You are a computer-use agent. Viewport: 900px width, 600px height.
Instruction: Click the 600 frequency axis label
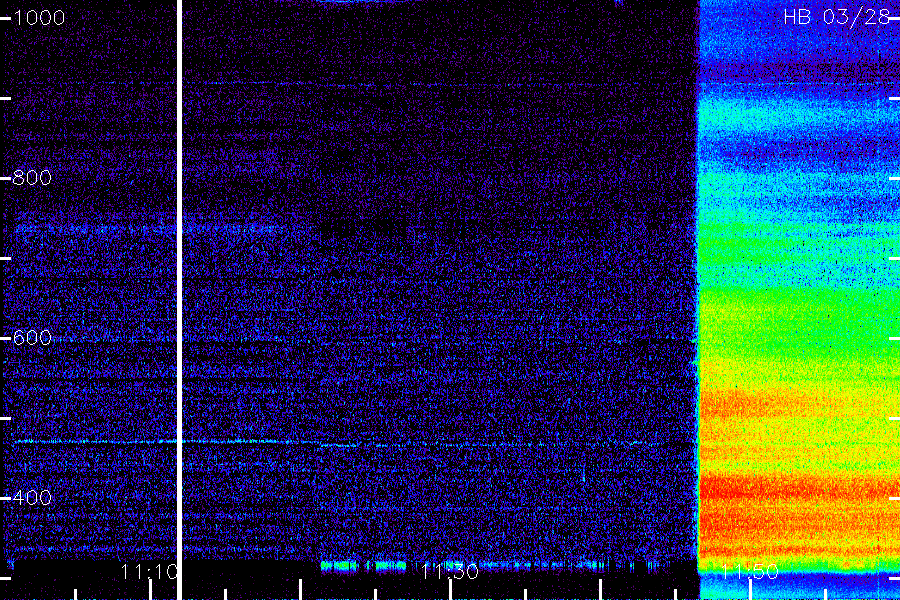[32, 338]
